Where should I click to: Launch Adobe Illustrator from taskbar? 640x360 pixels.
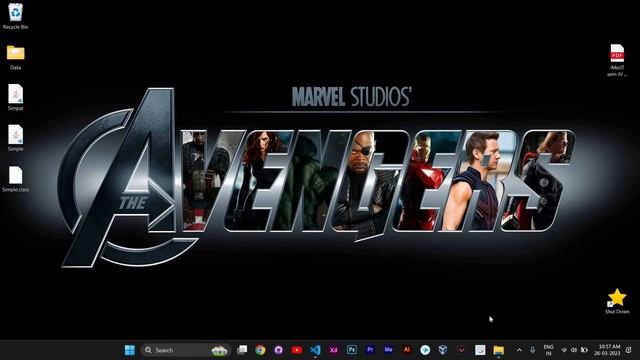407,350
